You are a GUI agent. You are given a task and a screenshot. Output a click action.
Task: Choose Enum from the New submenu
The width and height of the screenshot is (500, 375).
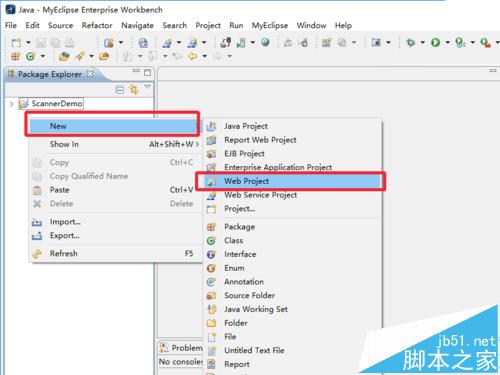pyautogui.click(x=293, y=268)
